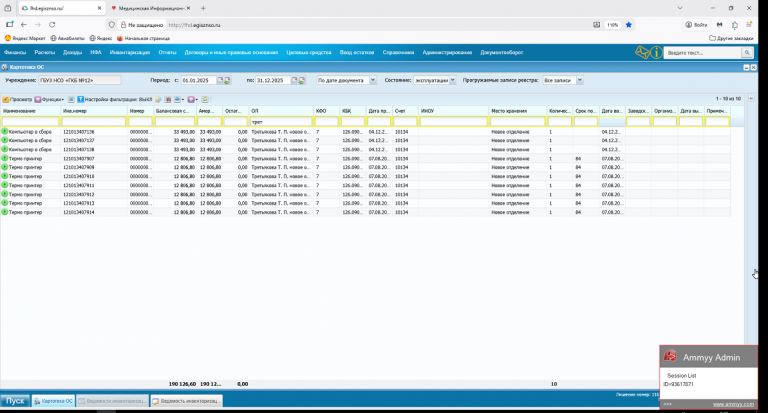Expand the 'Состояние' эксплуатации dropdown

[x=453, y=80]
